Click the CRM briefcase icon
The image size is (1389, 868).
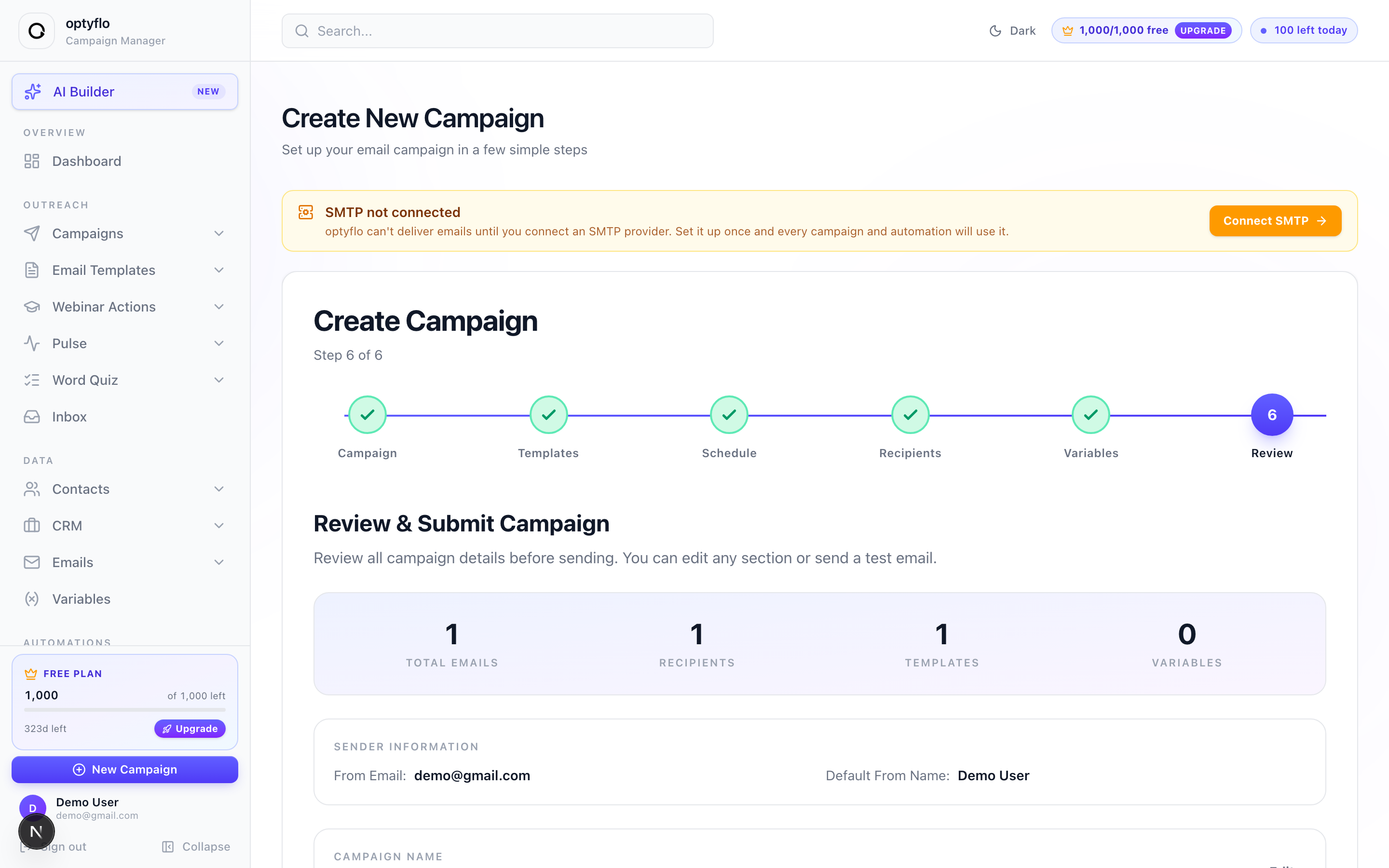point(32,526)
